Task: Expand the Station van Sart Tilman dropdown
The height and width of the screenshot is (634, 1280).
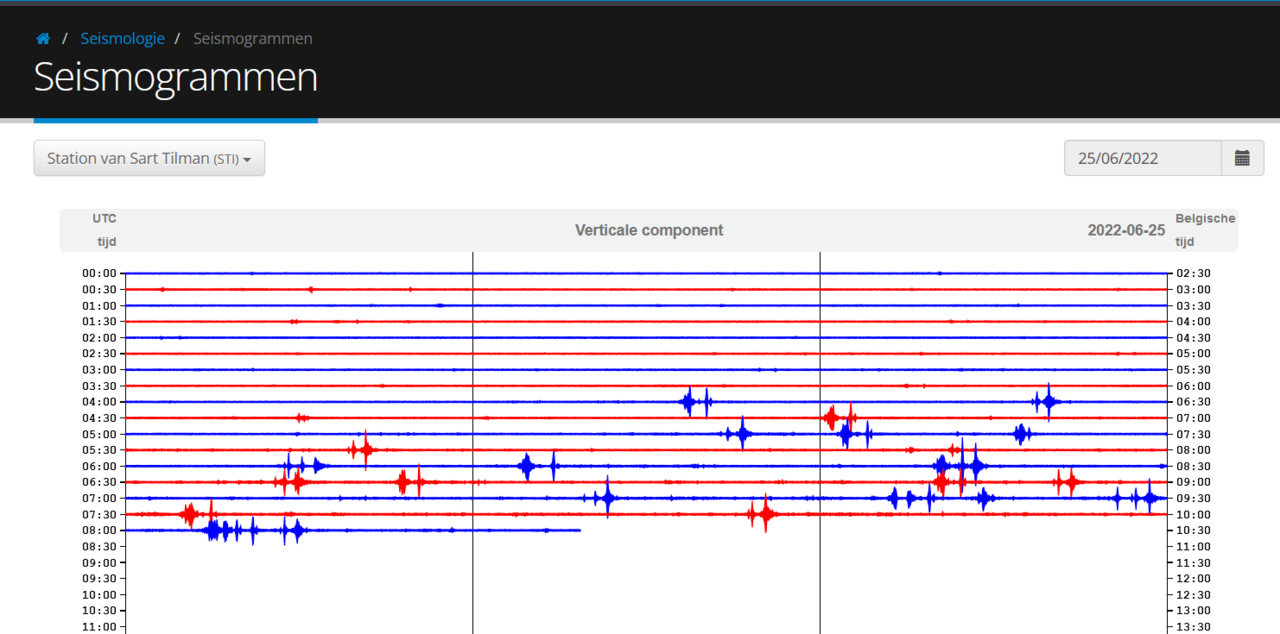Action: coord(149,158)
